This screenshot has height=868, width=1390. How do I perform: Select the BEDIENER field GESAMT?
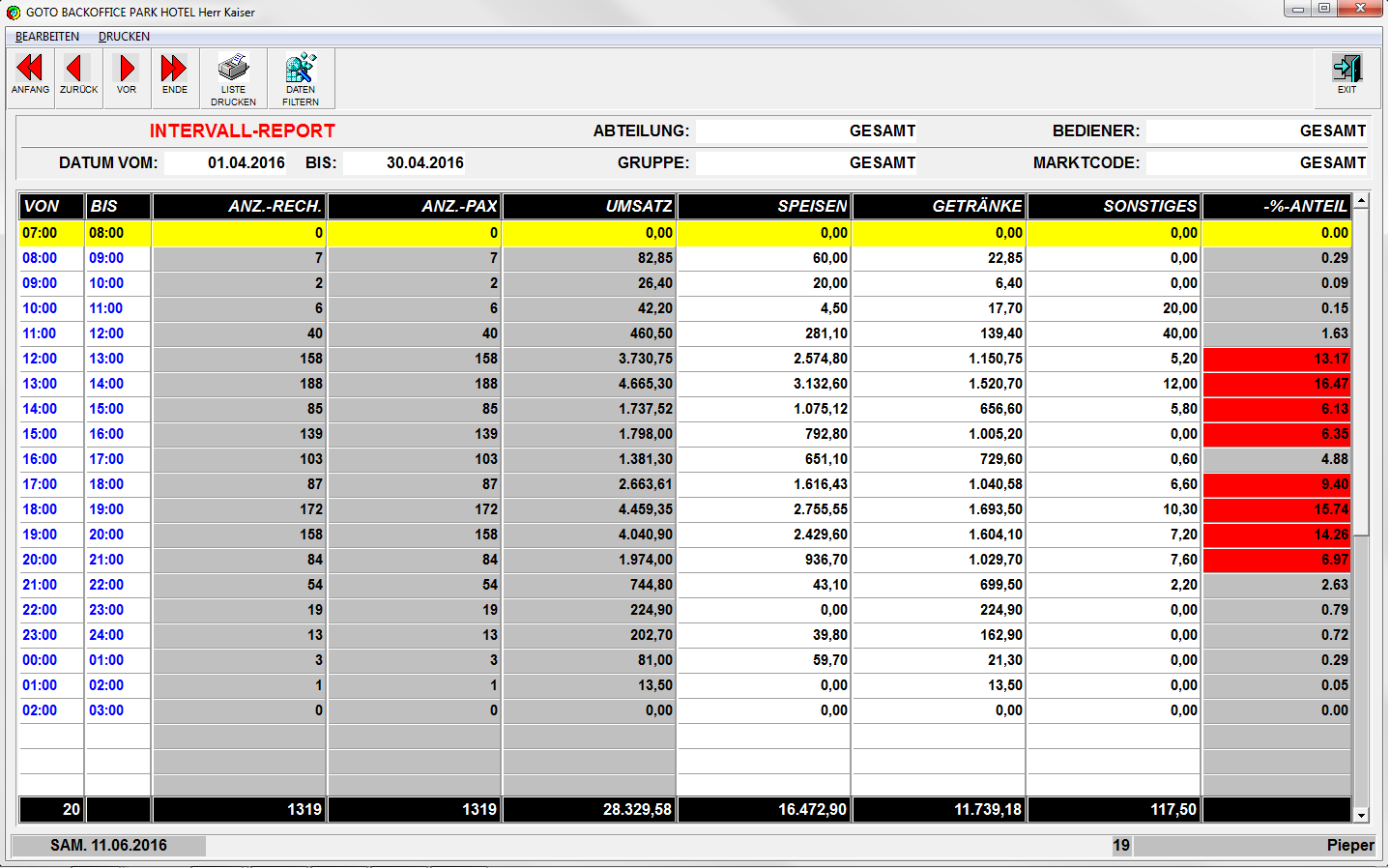click(x=1257, y=130)
